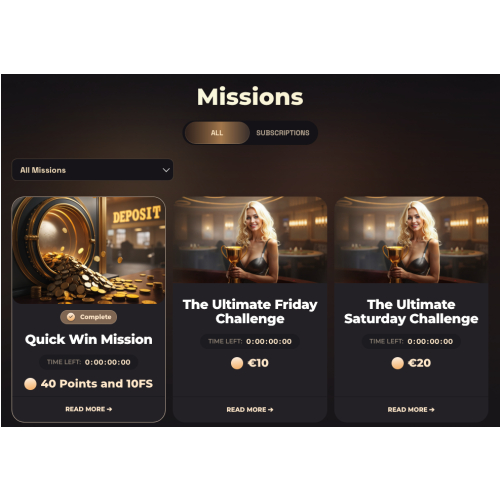Click the Ultimate Saturday Challenge image
This screenshot has height=500, width=500.
click(x=411, y=240)
